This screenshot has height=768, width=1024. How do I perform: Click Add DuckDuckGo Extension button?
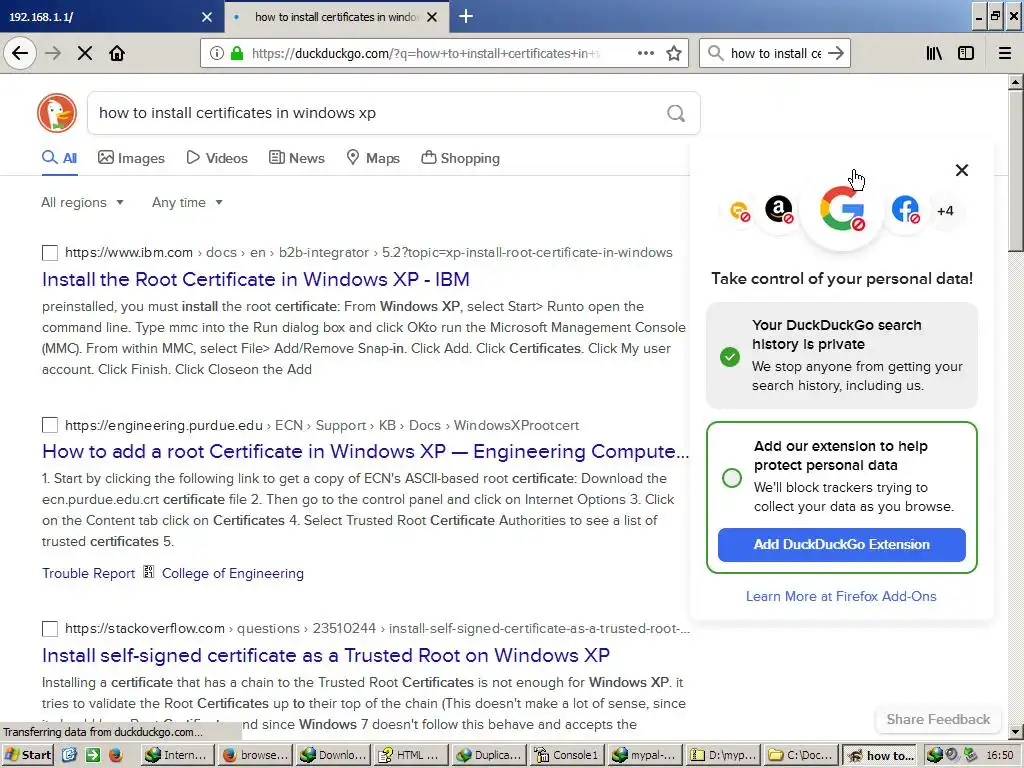(x=842, y=545)
